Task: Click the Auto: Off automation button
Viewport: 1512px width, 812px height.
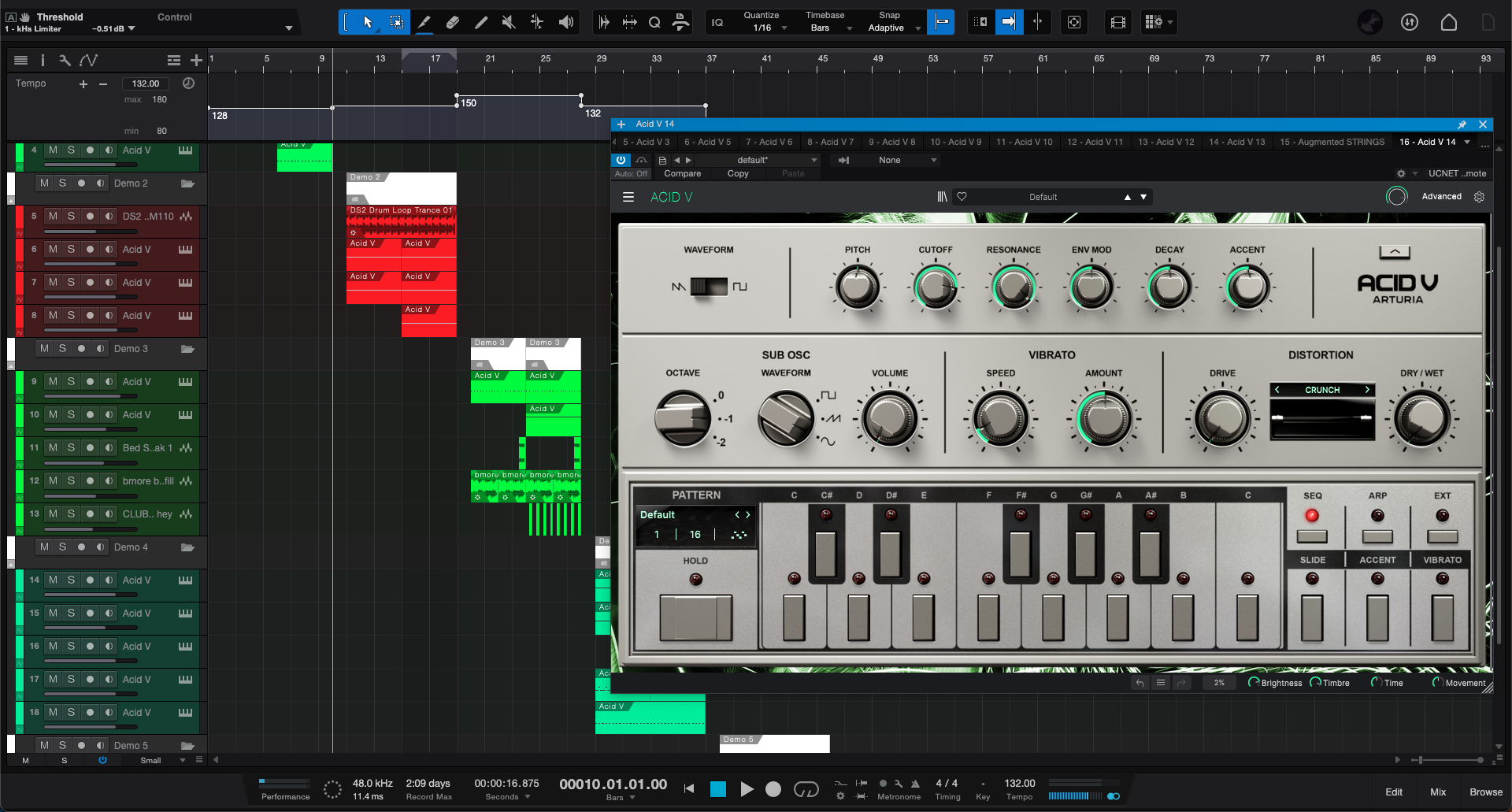Action: pos(631,173)
